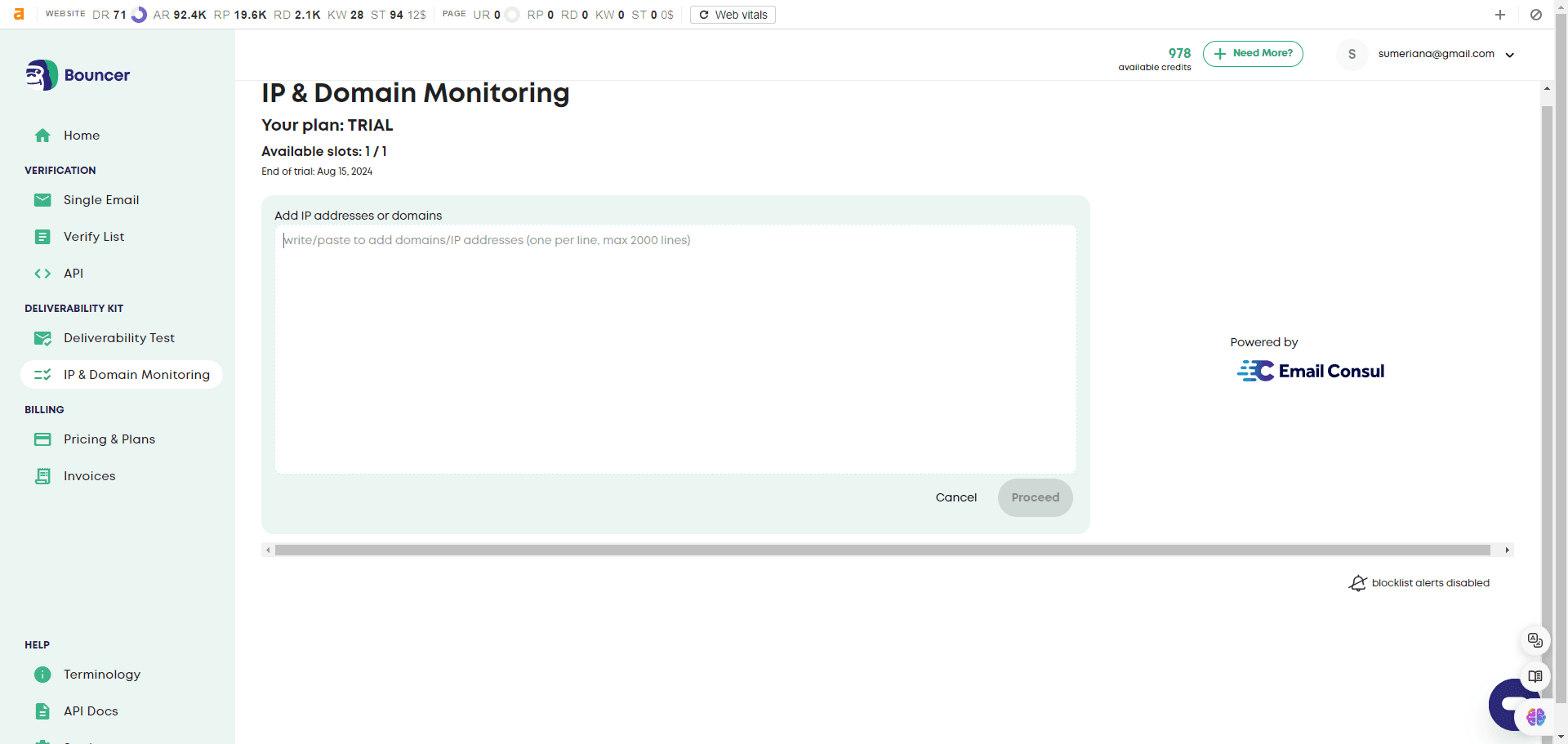Viewport: 1568px width, 744px height.
Task: Click the Deliverability Test envelope-check icon
Action: coord(42,338)
